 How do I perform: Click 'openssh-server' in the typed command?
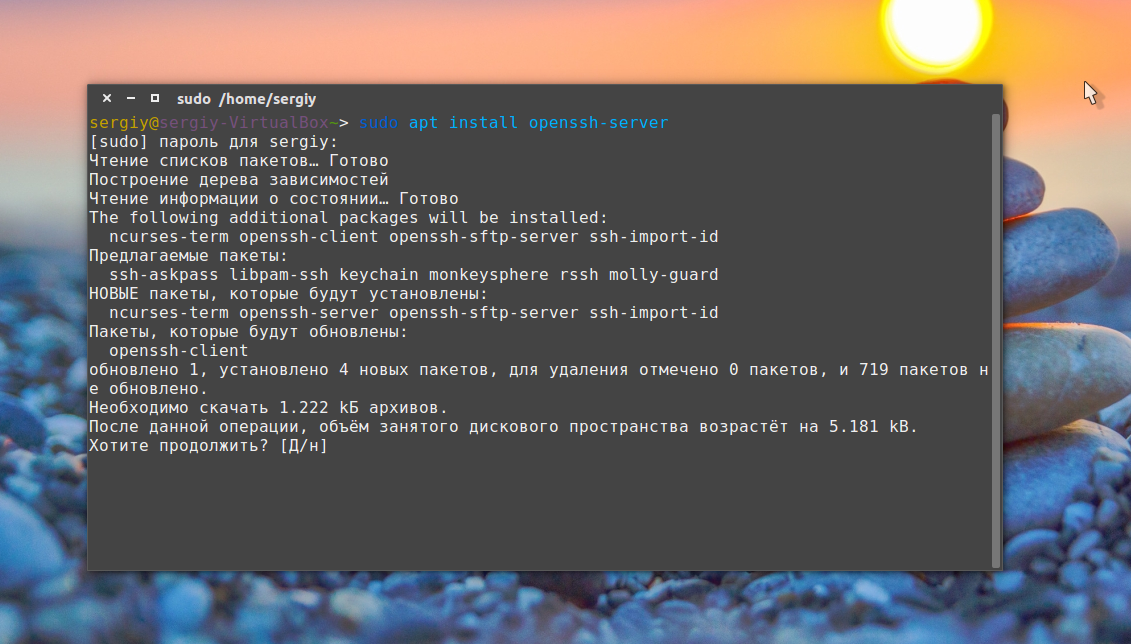coord(598,123)
